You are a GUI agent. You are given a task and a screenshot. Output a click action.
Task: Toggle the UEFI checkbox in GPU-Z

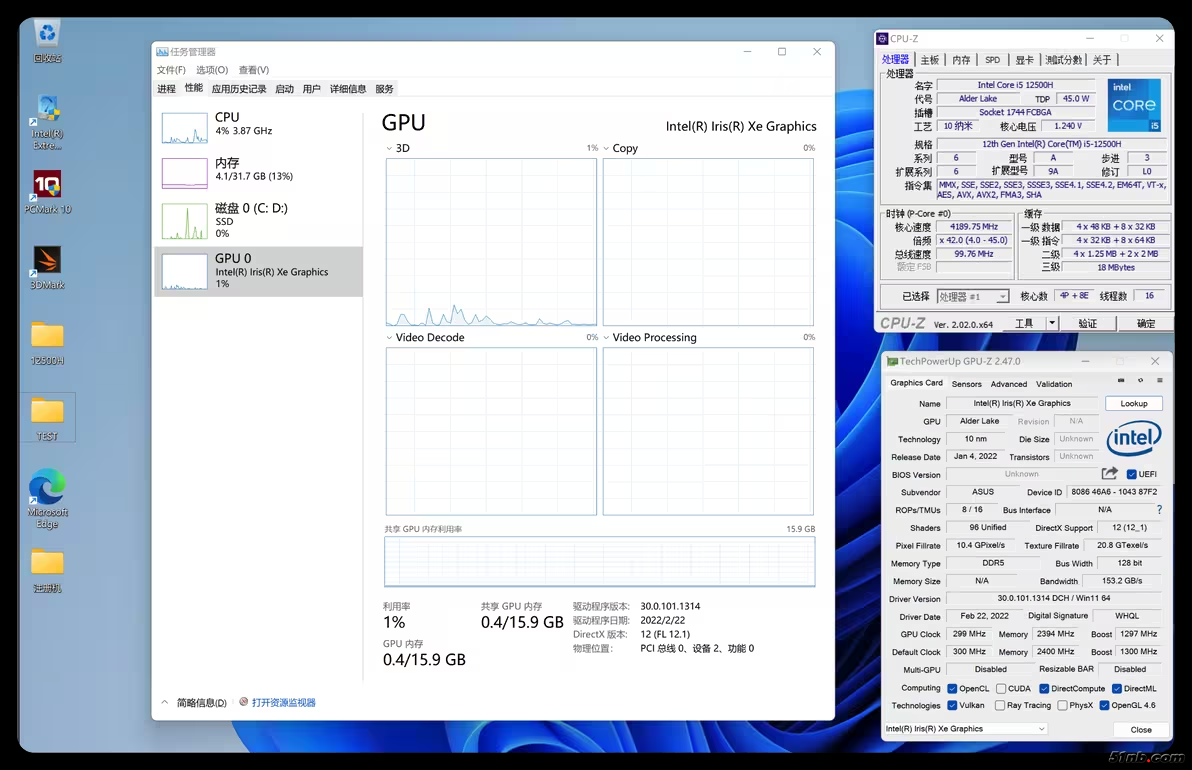[x=1132, y=474]
